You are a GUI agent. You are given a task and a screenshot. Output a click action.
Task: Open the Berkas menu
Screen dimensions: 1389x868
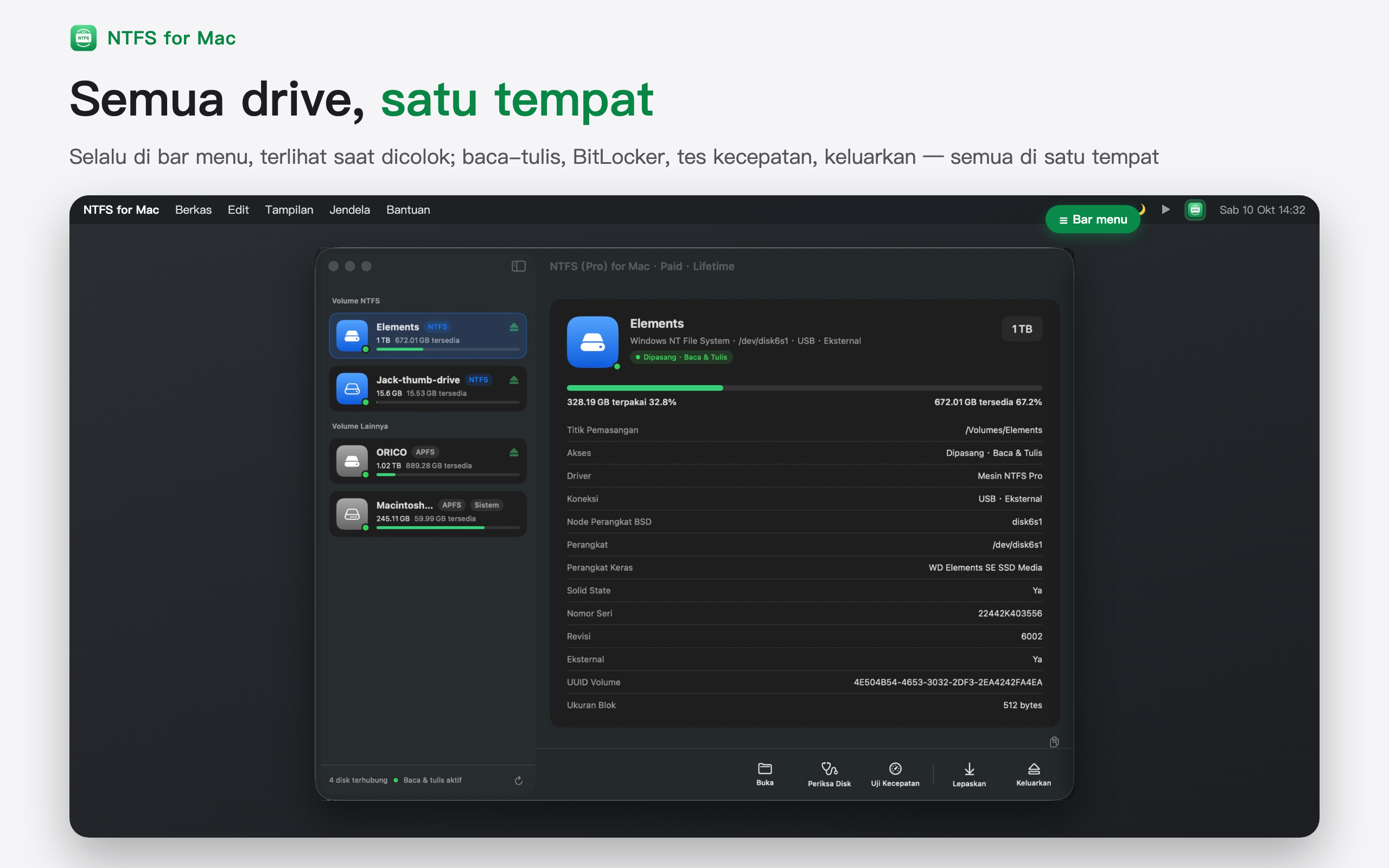point(193,209)
